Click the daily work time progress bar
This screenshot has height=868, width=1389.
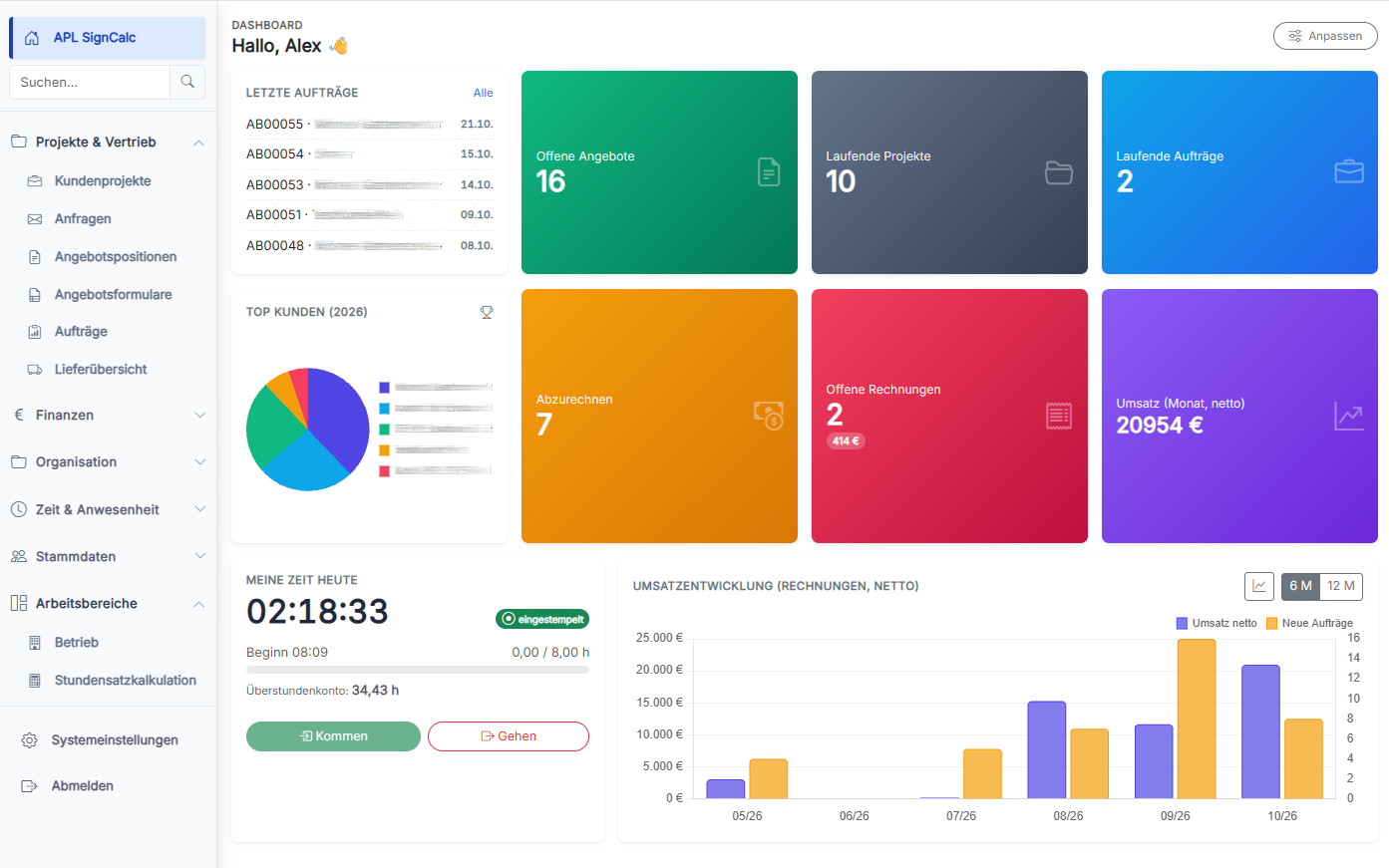[418, 670]
